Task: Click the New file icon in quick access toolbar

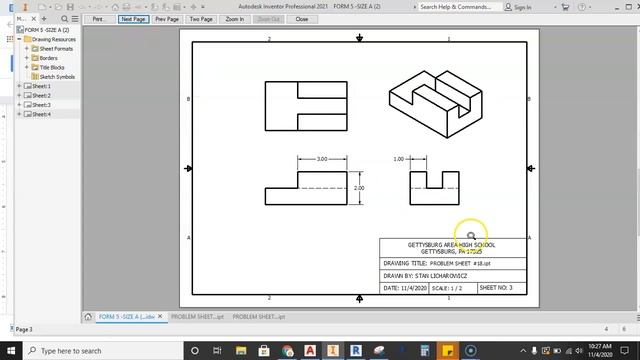Action: tap(42, 7)
